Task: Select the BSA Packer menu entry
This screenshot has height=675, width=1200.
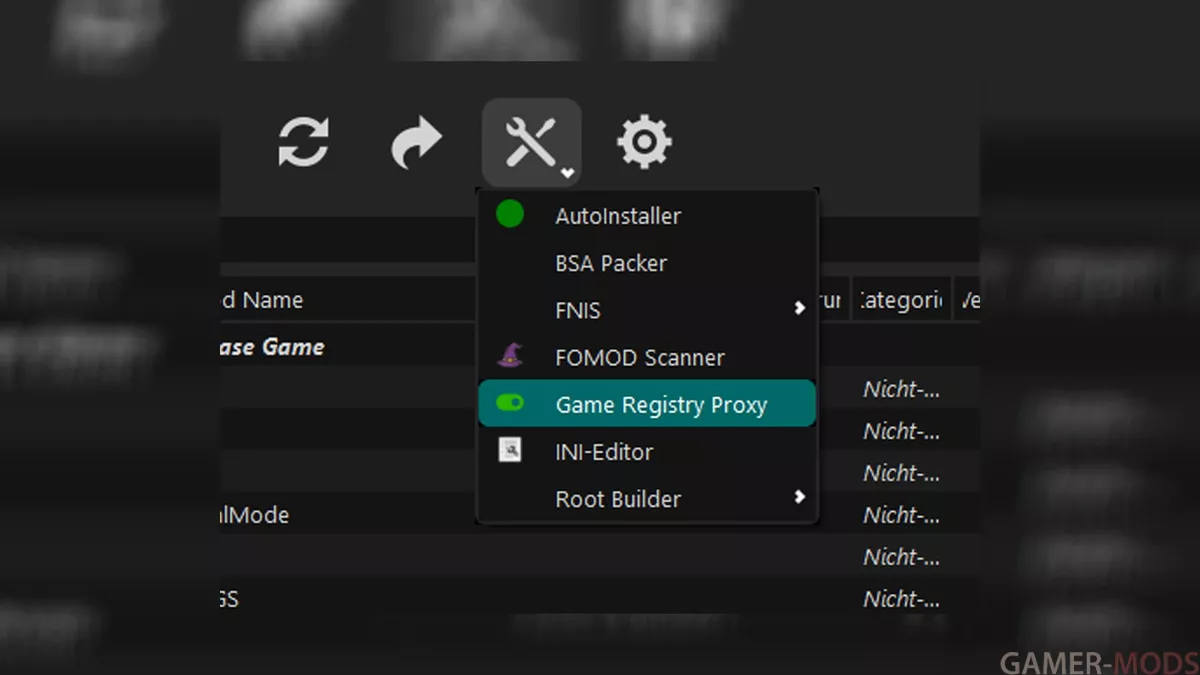Action: [x=611, y=263]
